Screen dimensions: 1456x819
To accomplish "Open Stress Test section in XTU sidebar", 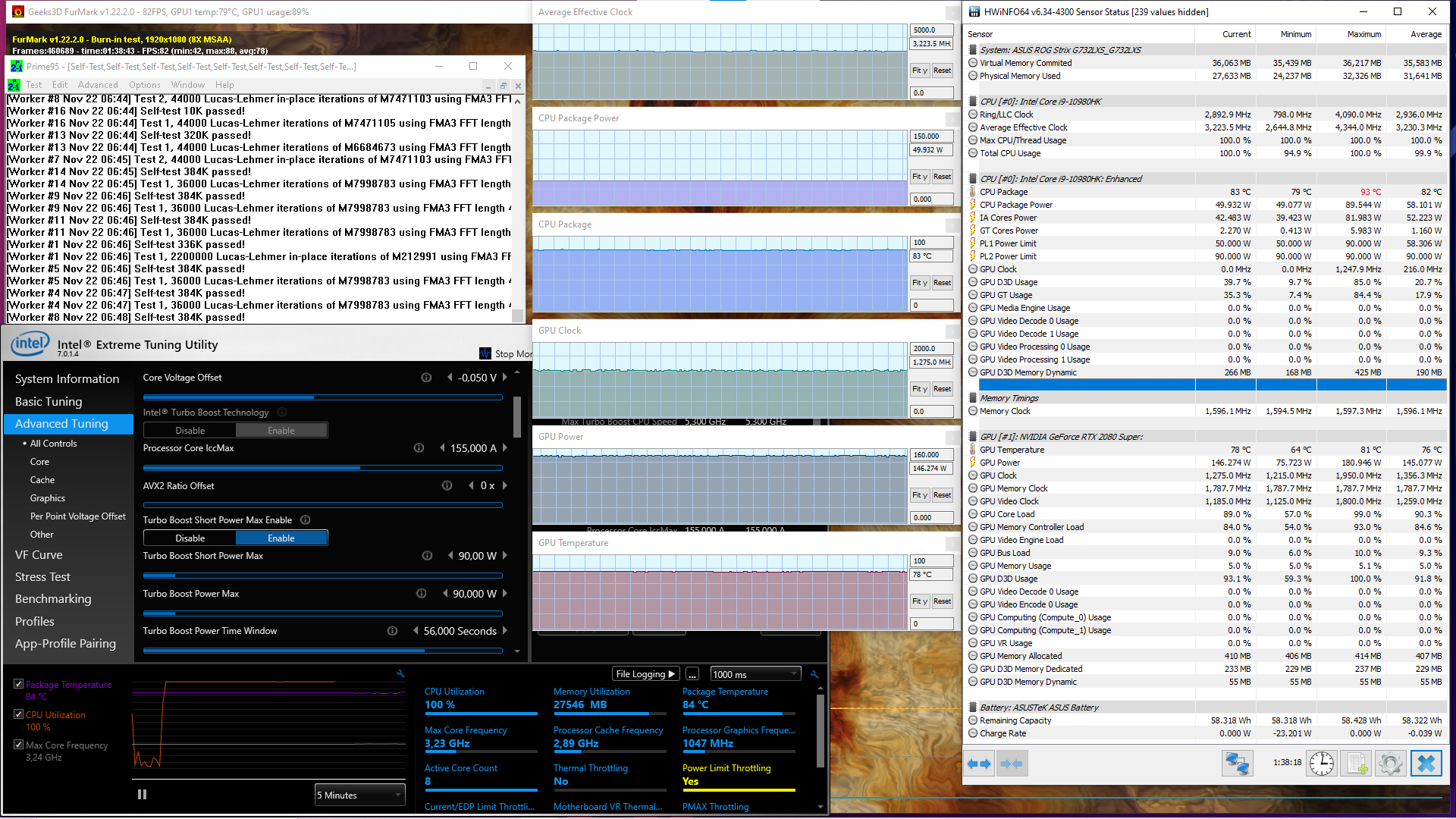I will [x=42, y=577].
